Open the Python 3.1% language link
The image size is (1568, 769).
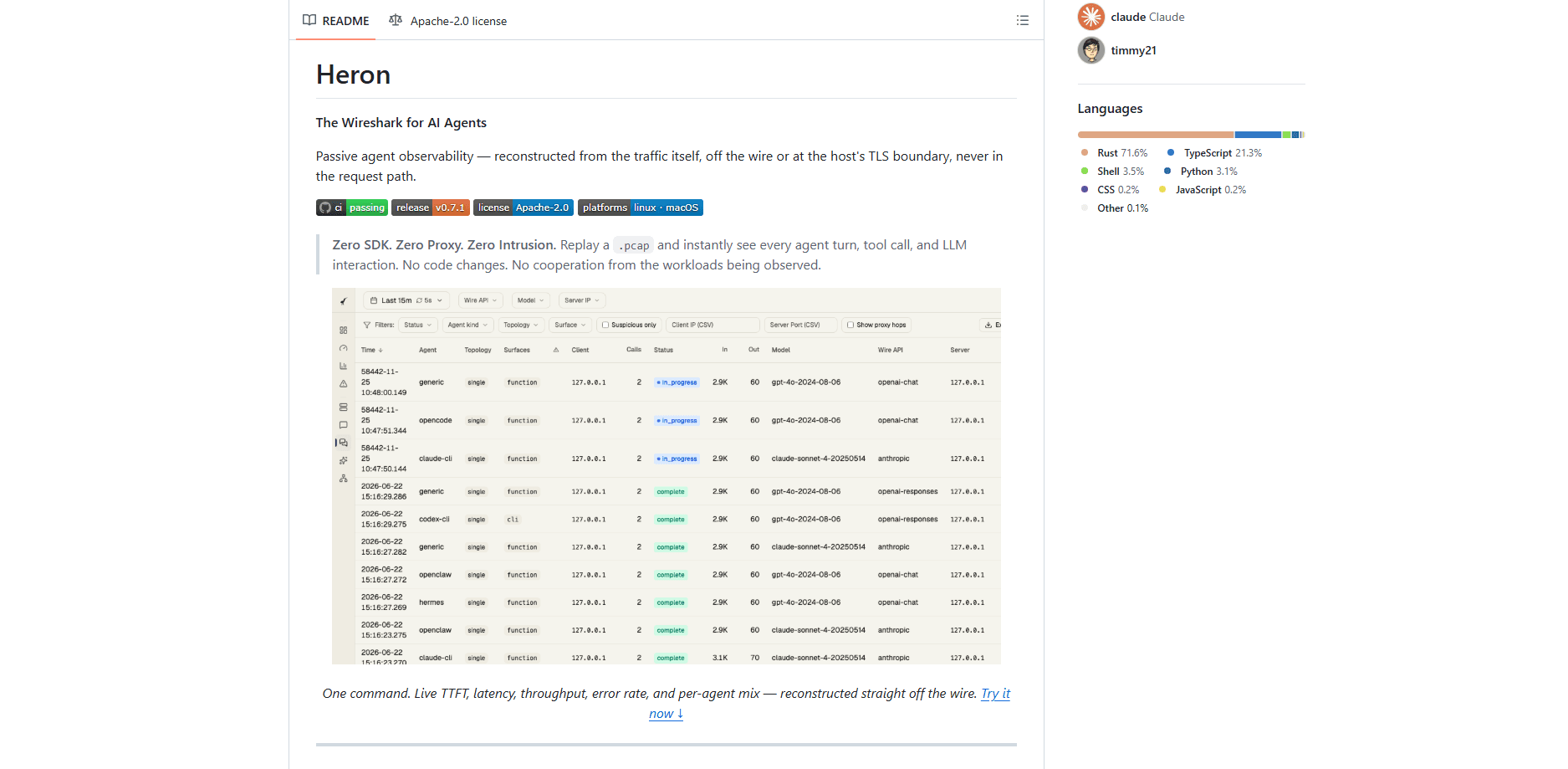point(1201,172)
